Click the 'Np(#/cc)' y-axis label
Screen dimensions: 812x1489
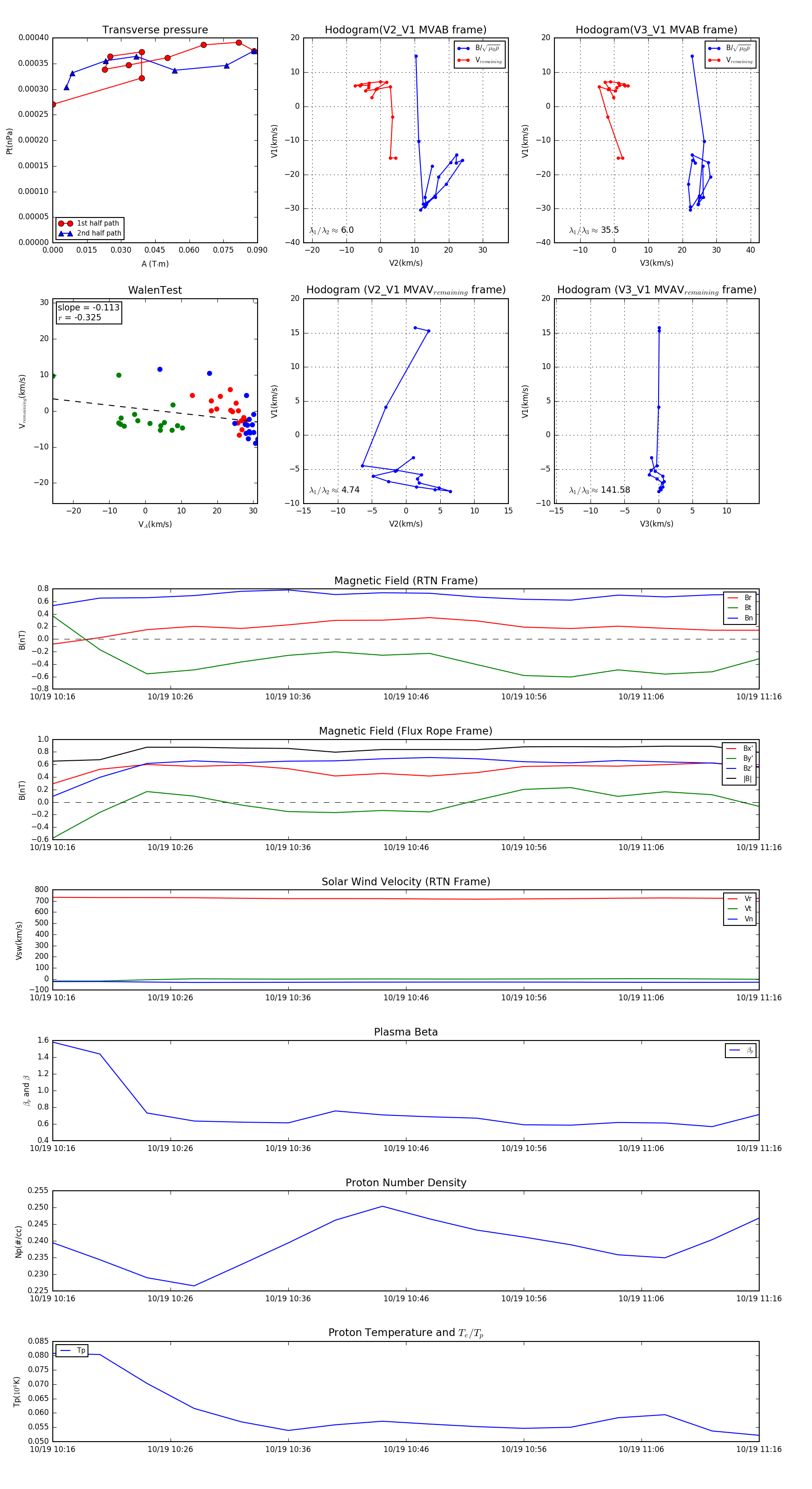coord(18,1242)
